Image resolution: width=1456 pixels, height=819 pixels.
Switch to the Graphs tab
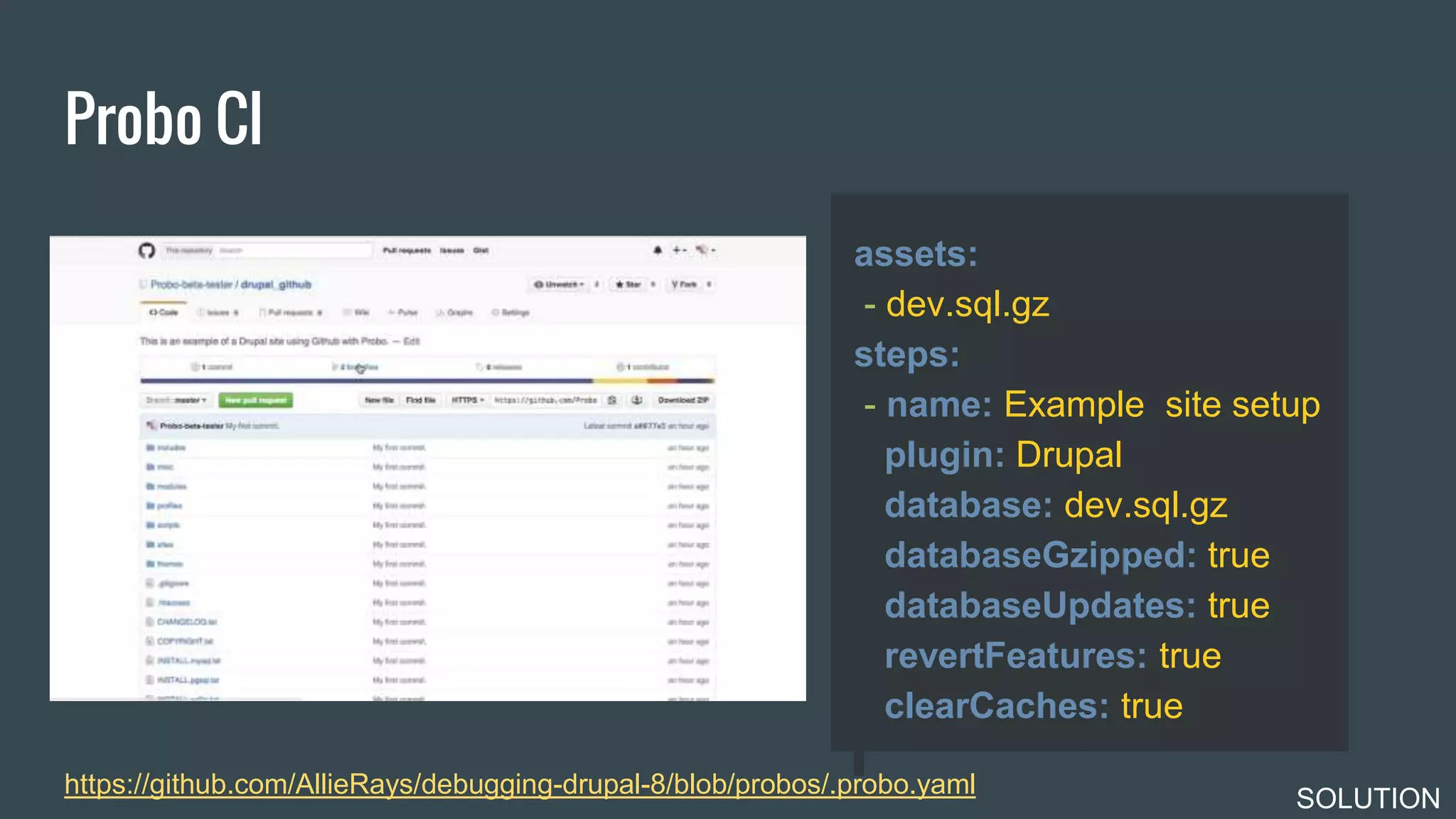coord(454,312)
